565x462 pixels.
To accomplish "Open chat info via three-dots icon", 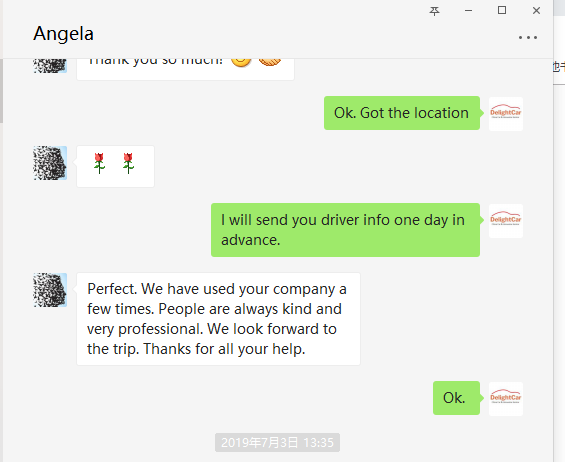I will [528, 37].
